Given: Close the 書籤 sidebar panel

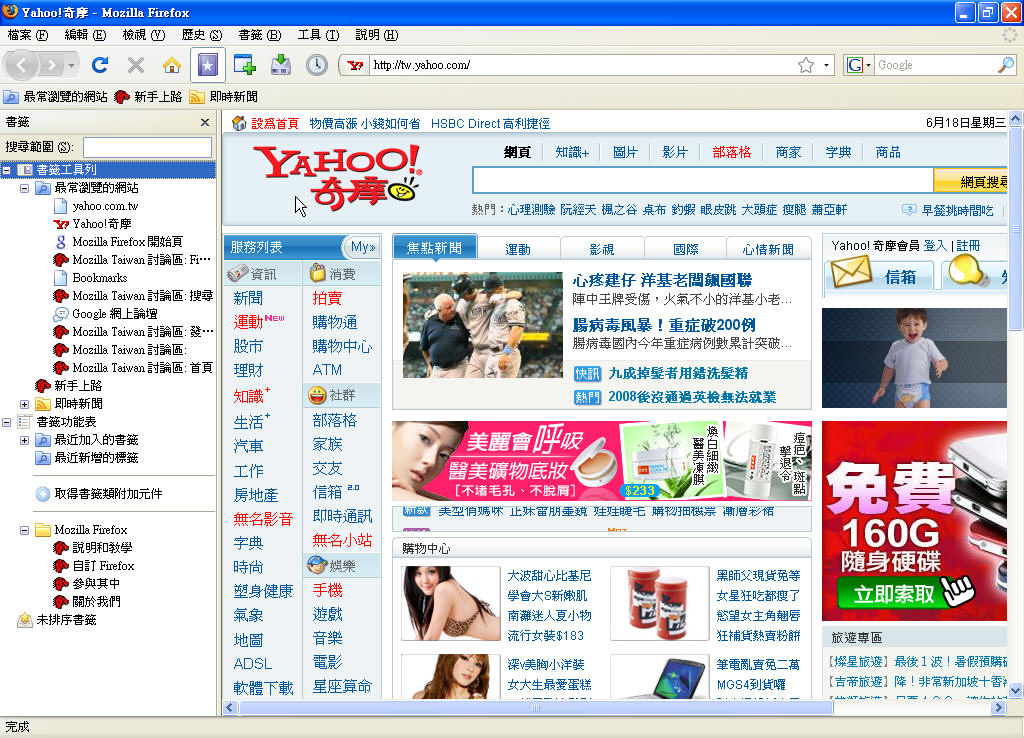Looking at the screenshot, I should (205, 122).
